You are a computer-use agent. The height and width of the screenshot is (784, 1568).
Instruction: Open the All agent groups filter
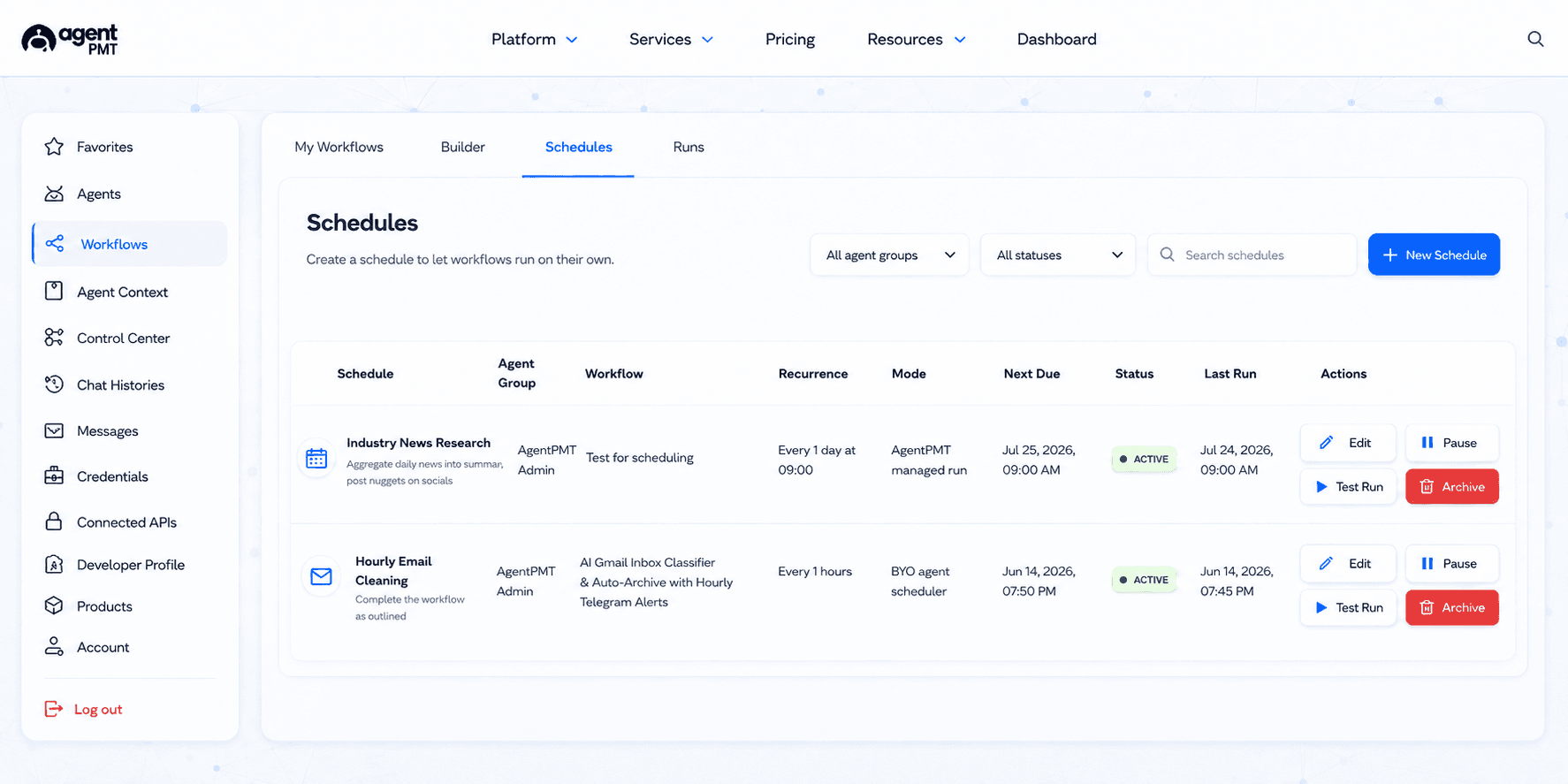[x=889, y=255]
